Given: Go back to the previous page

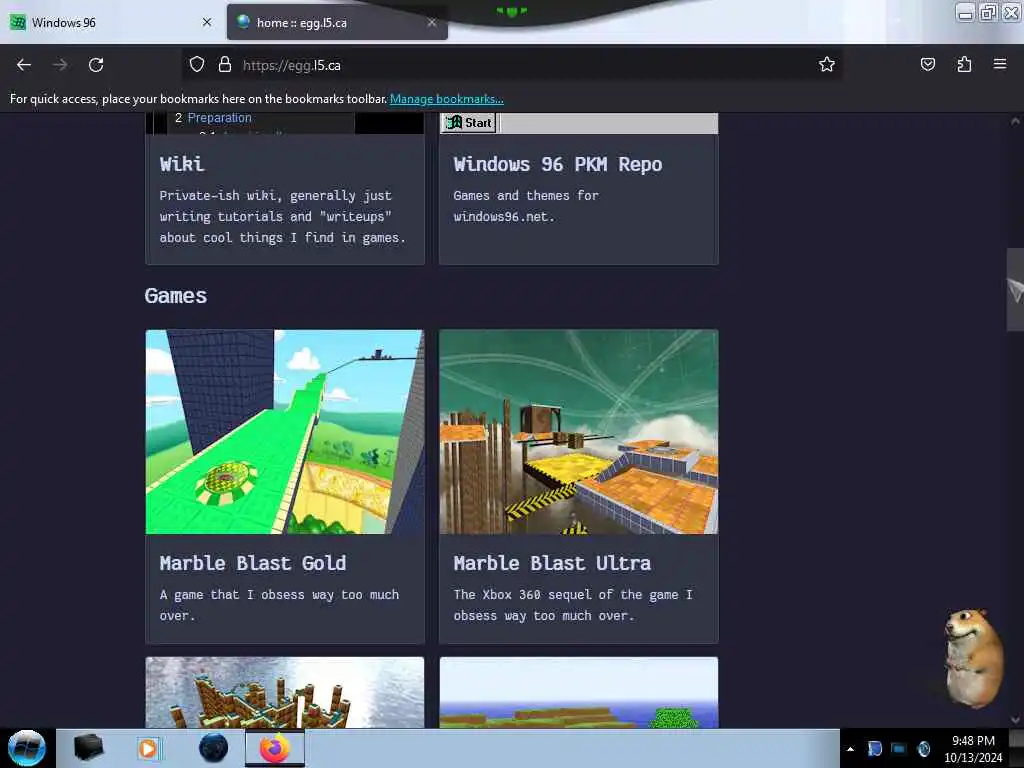Looking at the screenshot, I should pos(24,65).
